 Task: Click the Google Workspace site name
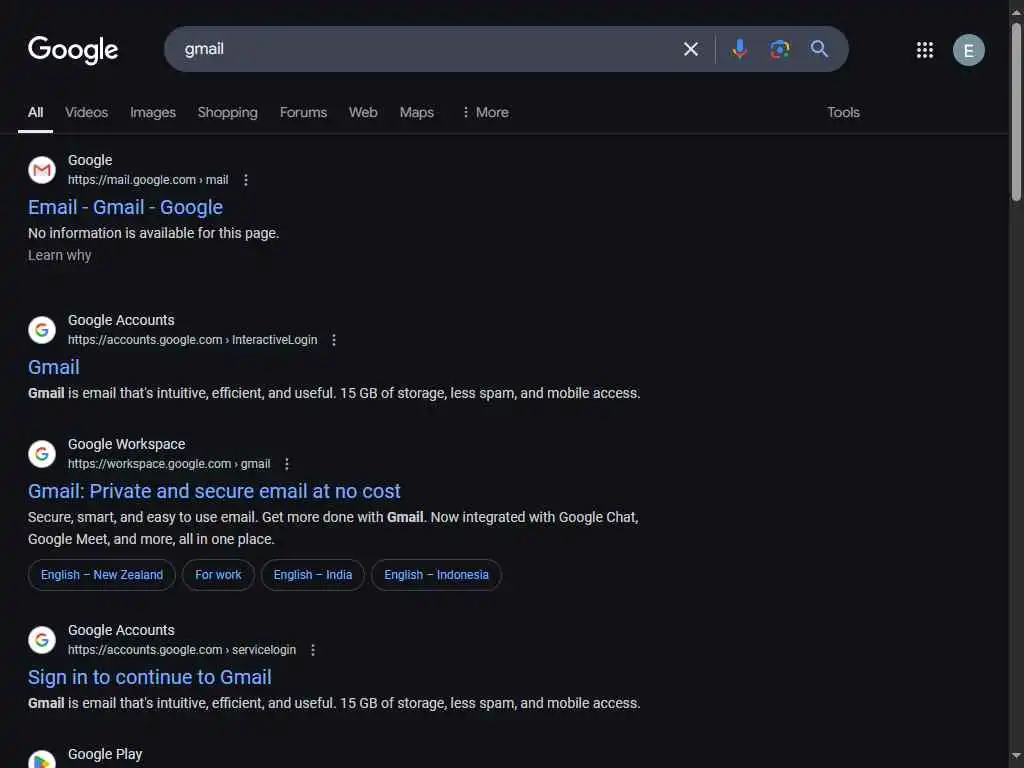pyautogui.click(x=127, y=444)
